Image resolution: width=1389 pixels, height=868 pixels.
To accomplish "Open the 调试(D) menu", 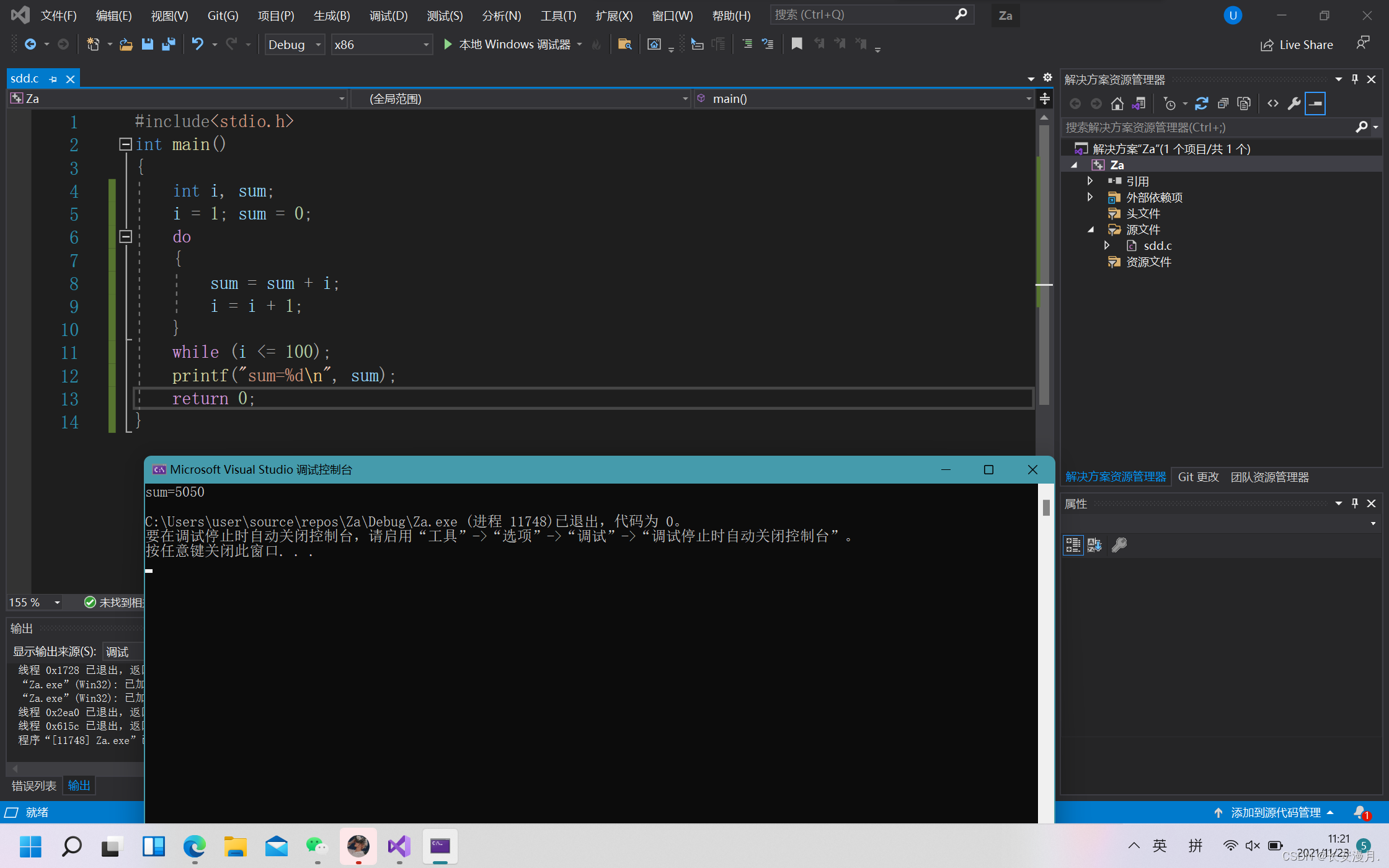I will (x=388, y=15).
